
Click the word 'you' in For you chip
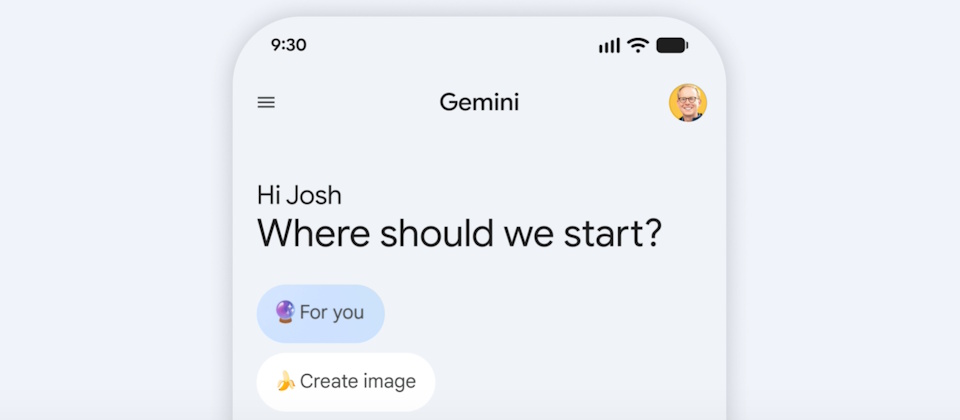348,313
